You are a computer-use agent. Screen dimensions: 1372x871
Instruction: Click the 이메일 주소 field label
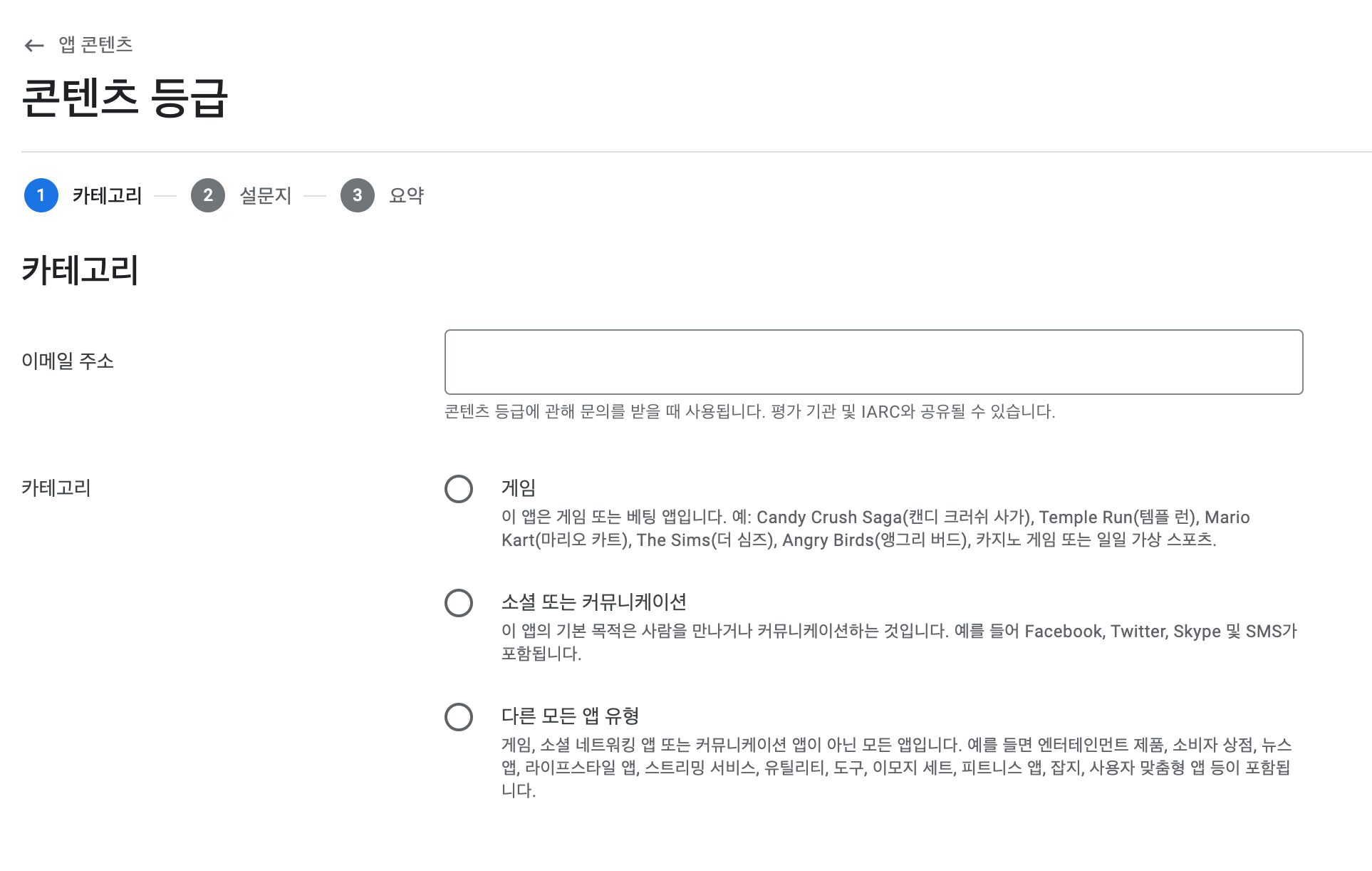68,361
